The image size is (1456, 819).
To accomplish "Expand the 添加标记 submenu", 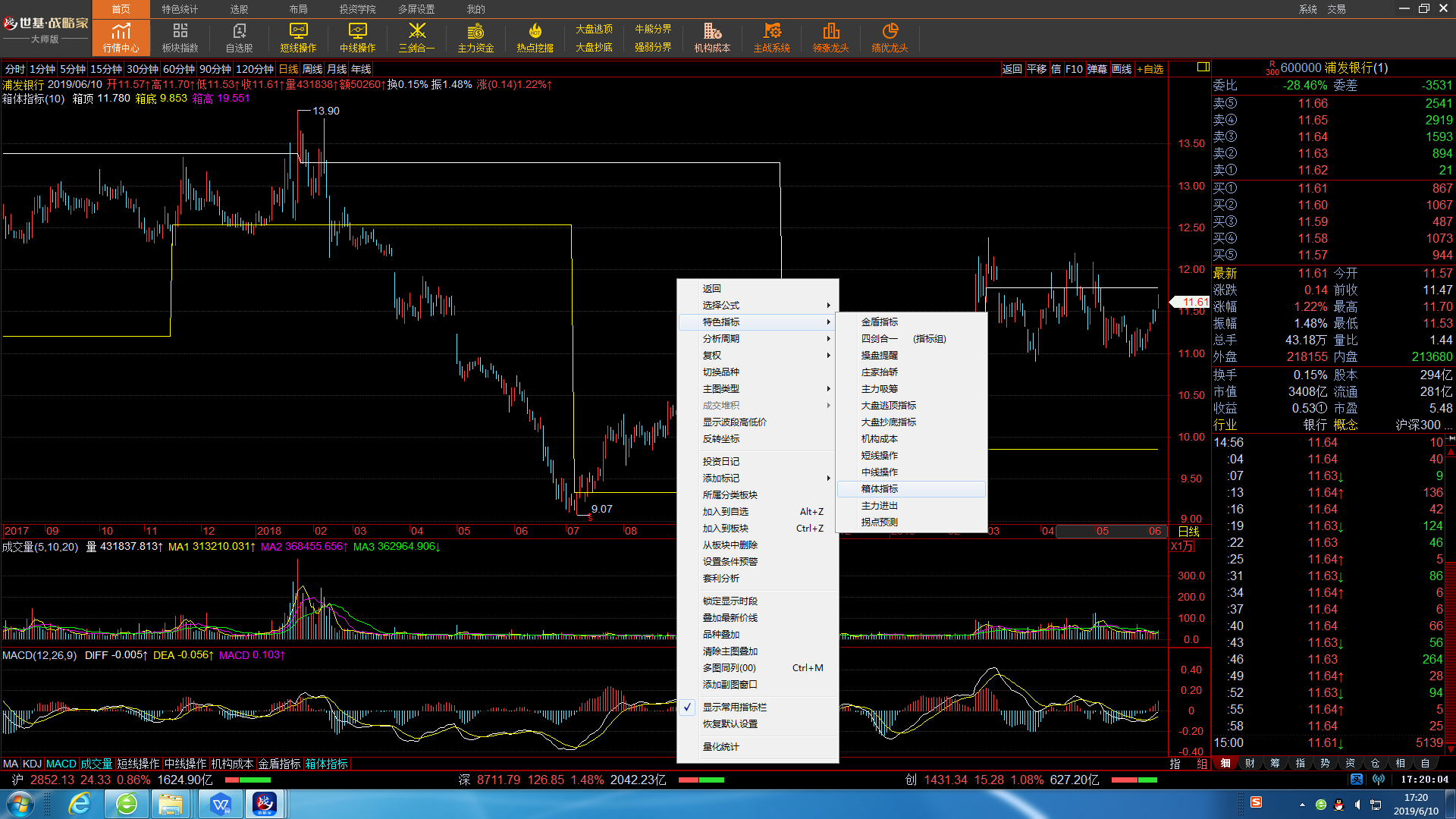I will point(758,478).
